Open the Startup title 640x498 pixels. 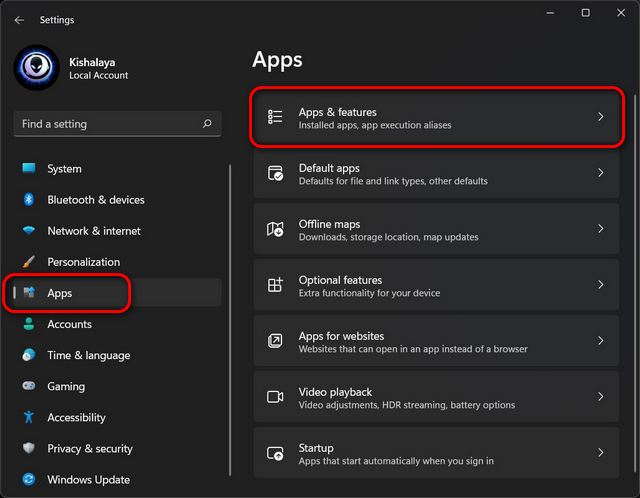[x=316, y=448]
